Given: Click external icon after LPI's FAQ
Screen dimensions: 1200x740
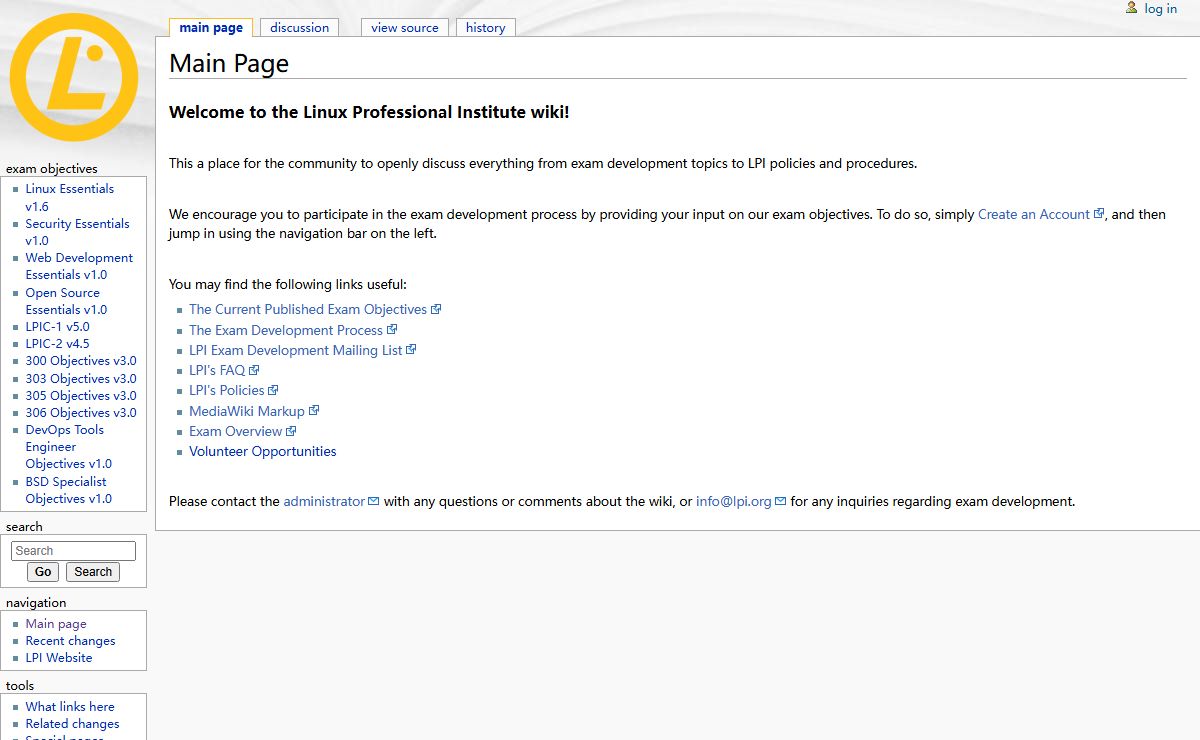Looking at the screenshot, I should click(254, 370).
